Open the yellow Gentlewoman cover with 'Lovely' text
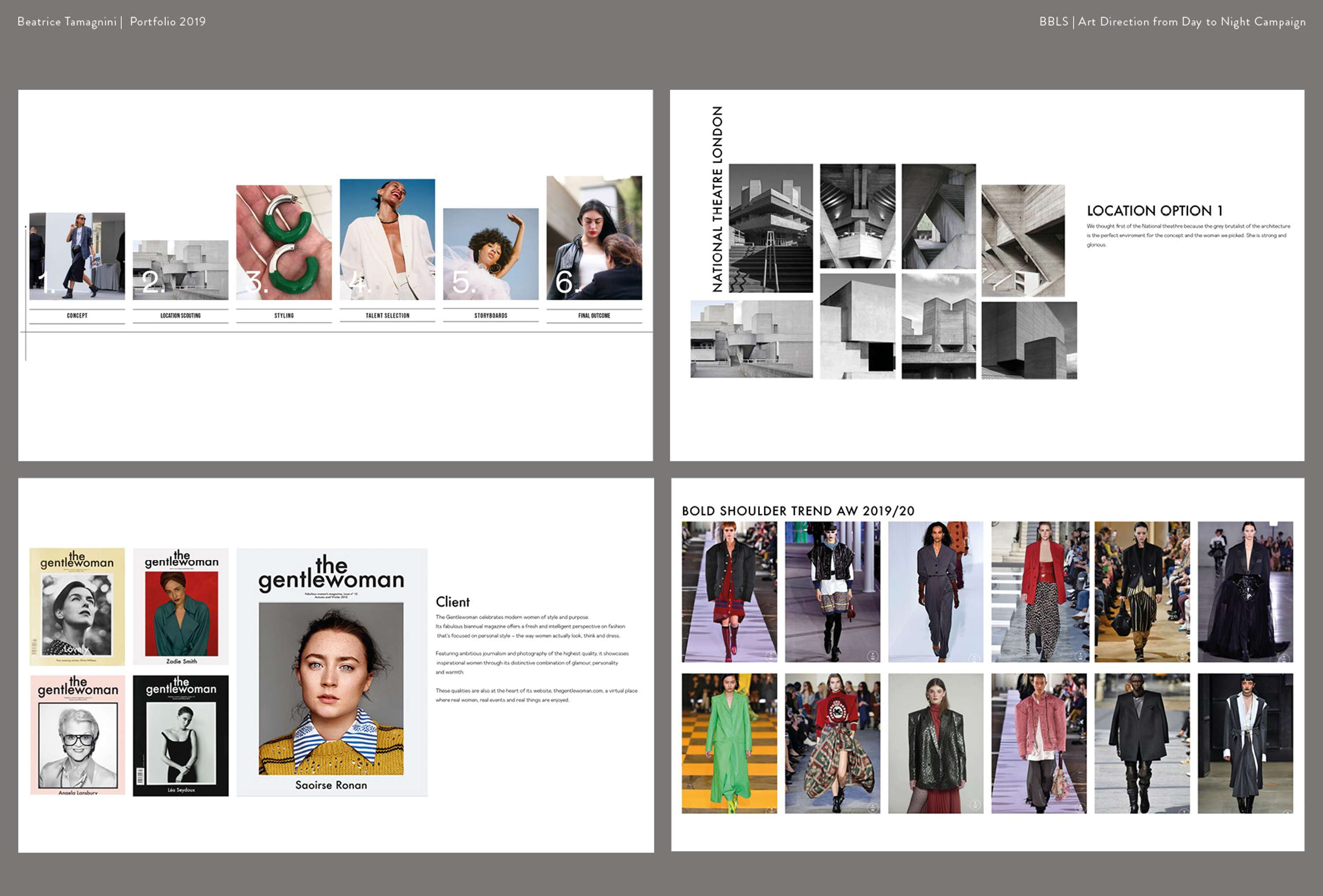 pyautogui.click(x=77, y=607)
